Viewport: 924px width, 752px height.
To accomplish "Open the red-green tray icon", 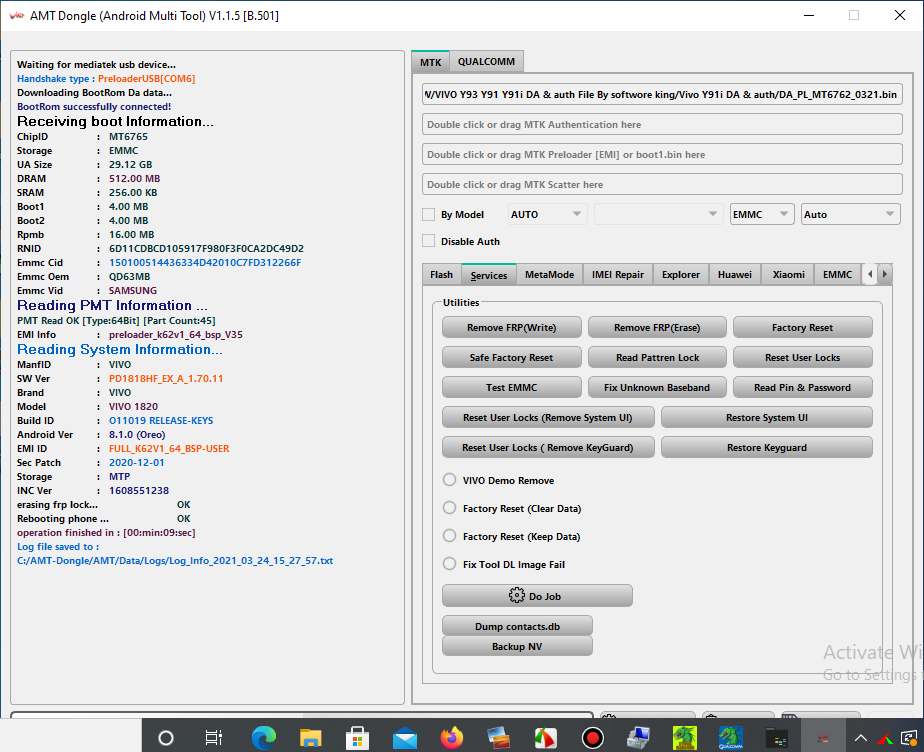I will (886, 738).
